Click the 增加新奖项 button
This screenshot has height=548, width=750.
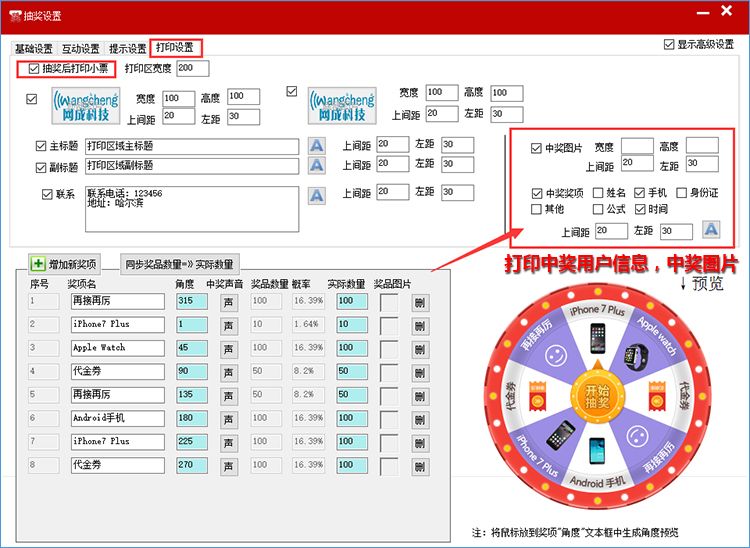(65, 264)
